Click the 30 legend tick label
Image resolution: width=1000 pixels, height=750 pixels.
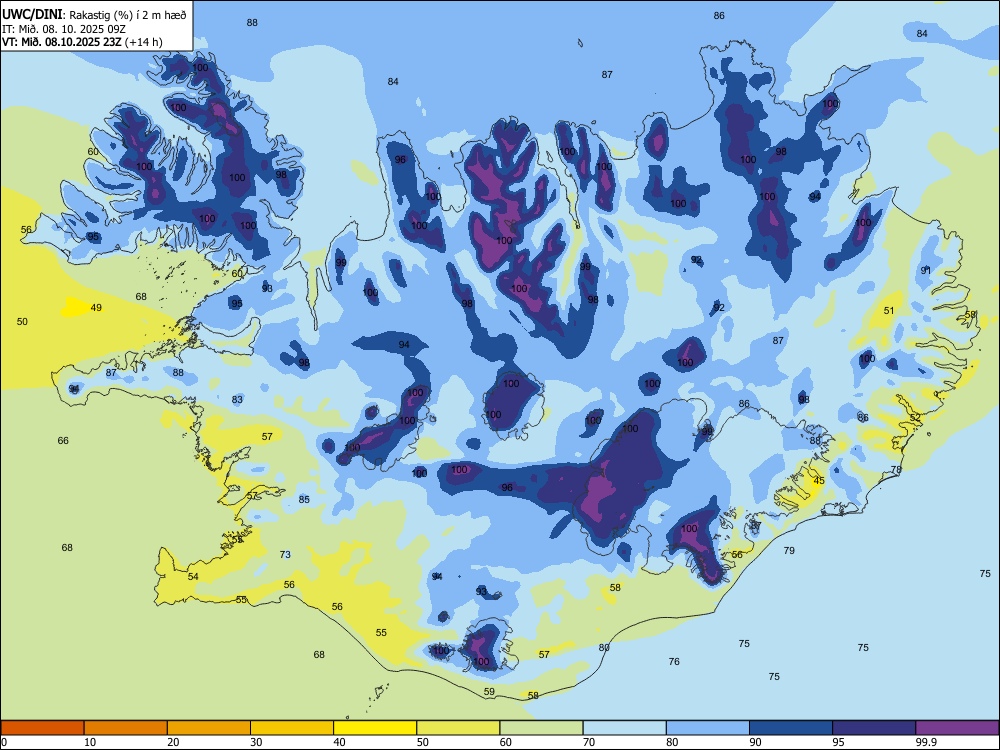[256, 742]
